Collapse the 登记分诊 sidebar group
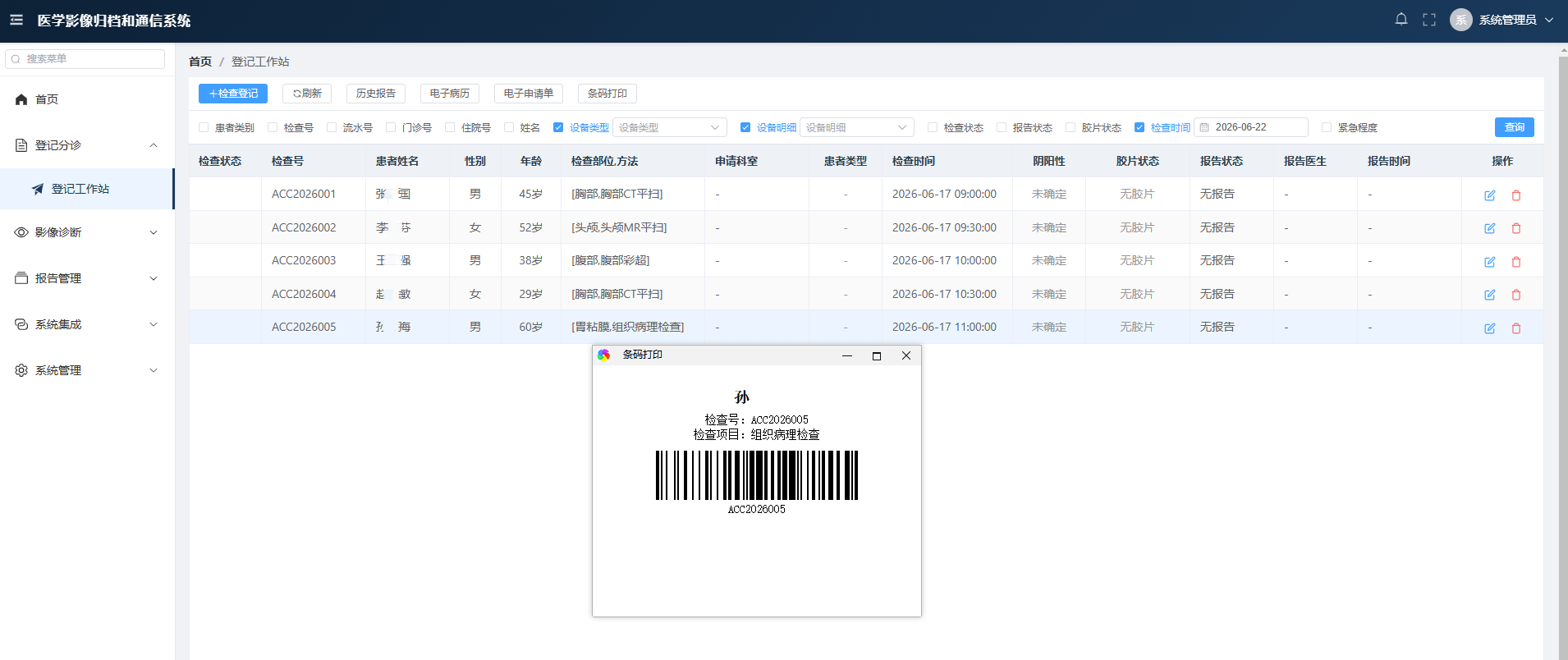Image resolution: width=1568 pixels, height=660 pixels. coord(87,145)
